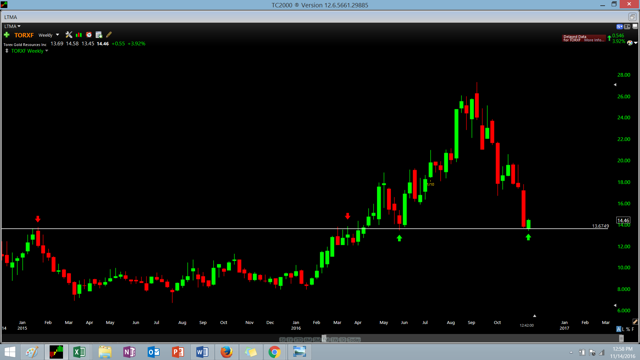Open the More Info delayed data link
This screenshot has height=360, width=640.
(x=594, y=40)
